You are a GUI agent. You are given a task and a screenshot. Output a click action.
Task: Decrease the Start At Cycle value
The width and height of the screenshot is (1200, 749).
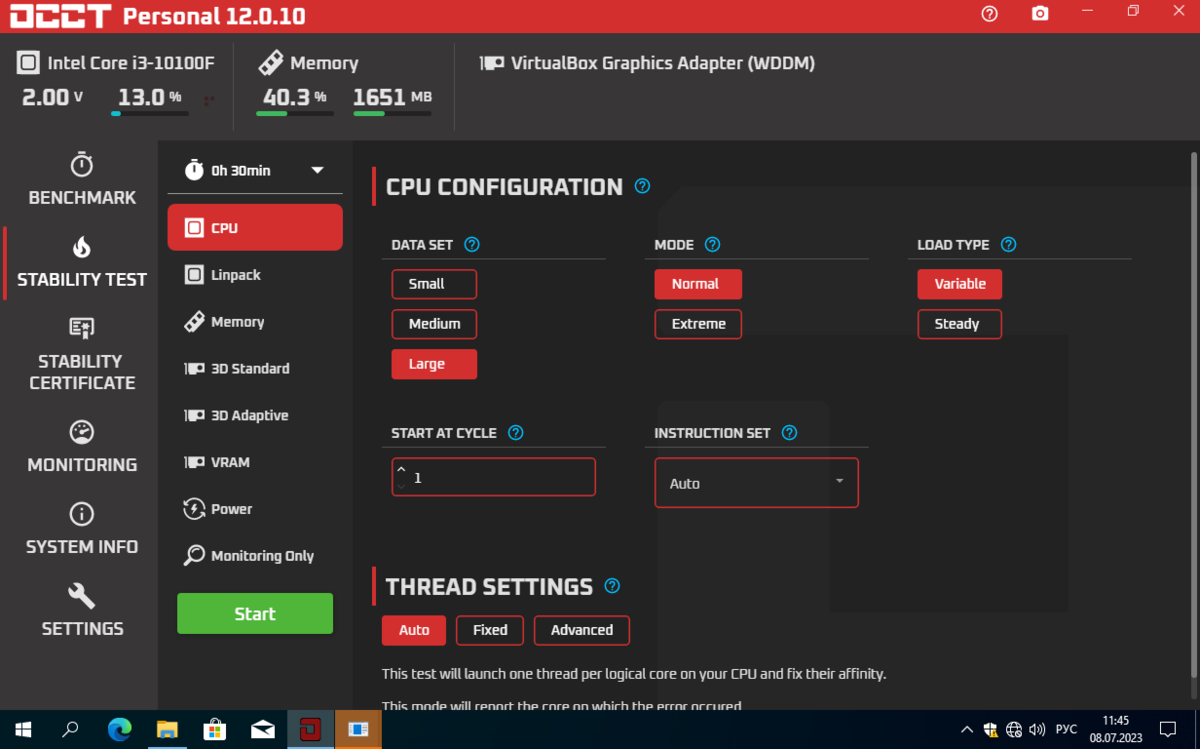click(x=401, y=486)
